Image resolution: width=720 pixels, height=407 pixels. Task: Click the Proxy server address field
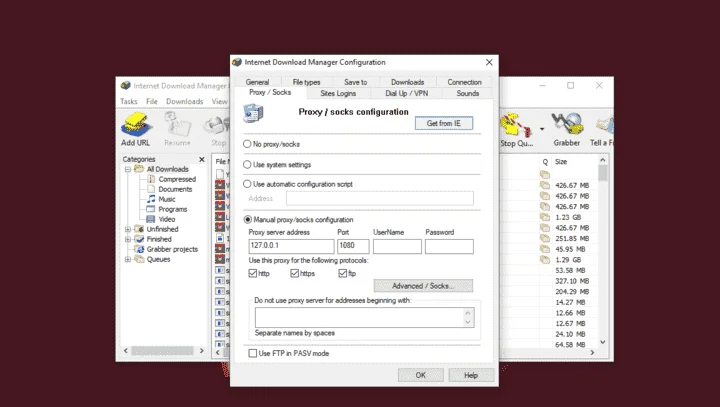291,246
